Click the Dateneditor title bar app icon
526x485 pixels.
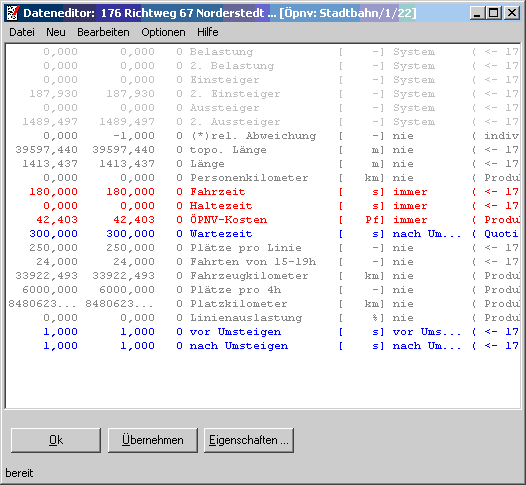[x=13, y=13]
